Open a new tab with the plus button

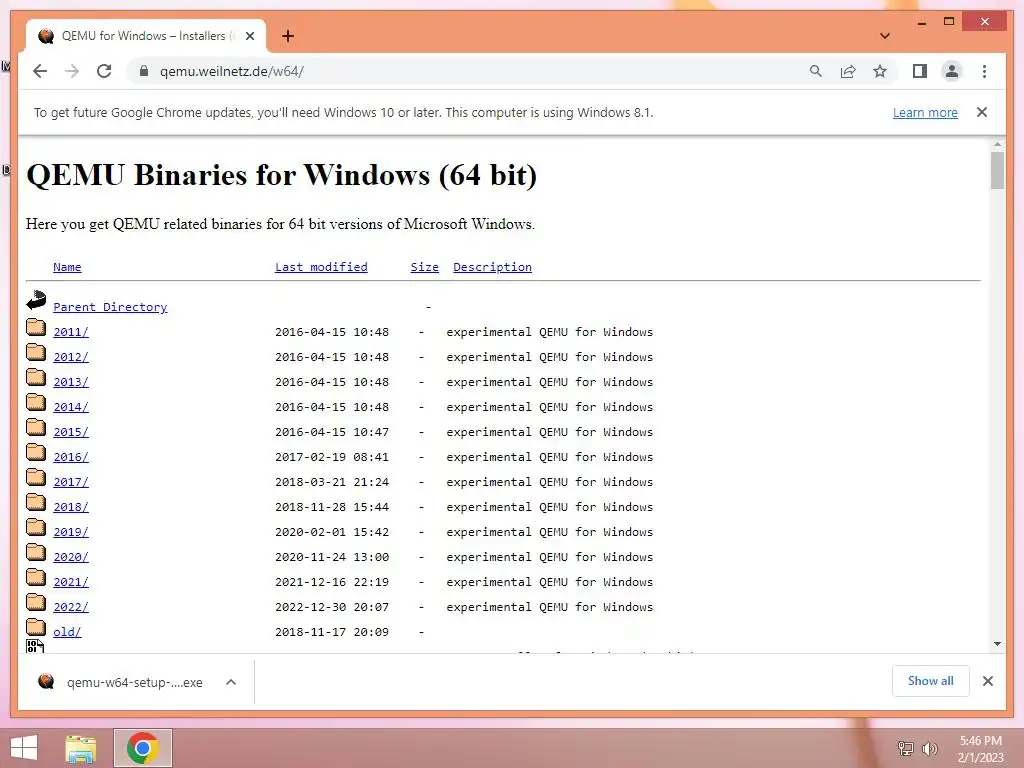pyautogui.click(x=288, y=36)
